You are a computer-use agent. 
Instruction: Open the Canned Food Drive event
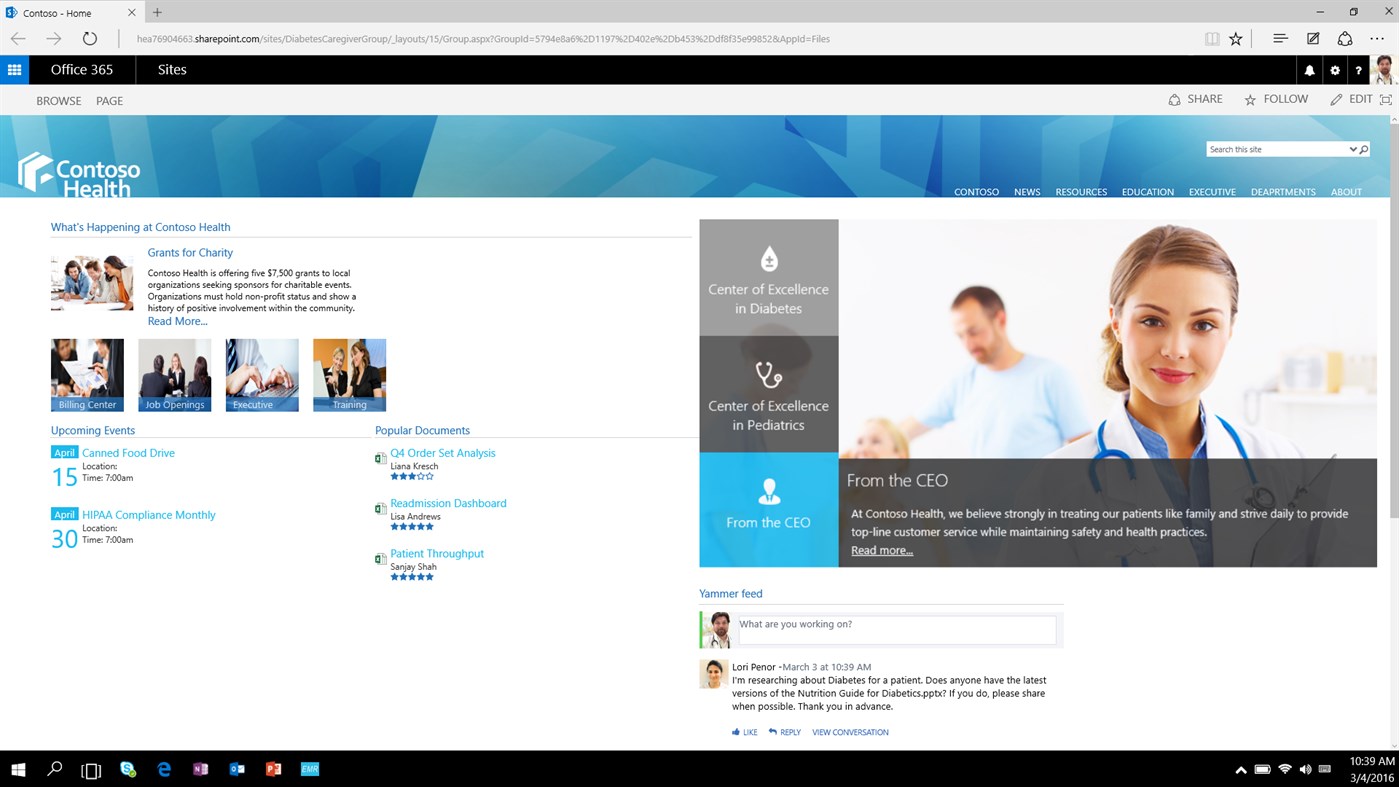(128, 453)
